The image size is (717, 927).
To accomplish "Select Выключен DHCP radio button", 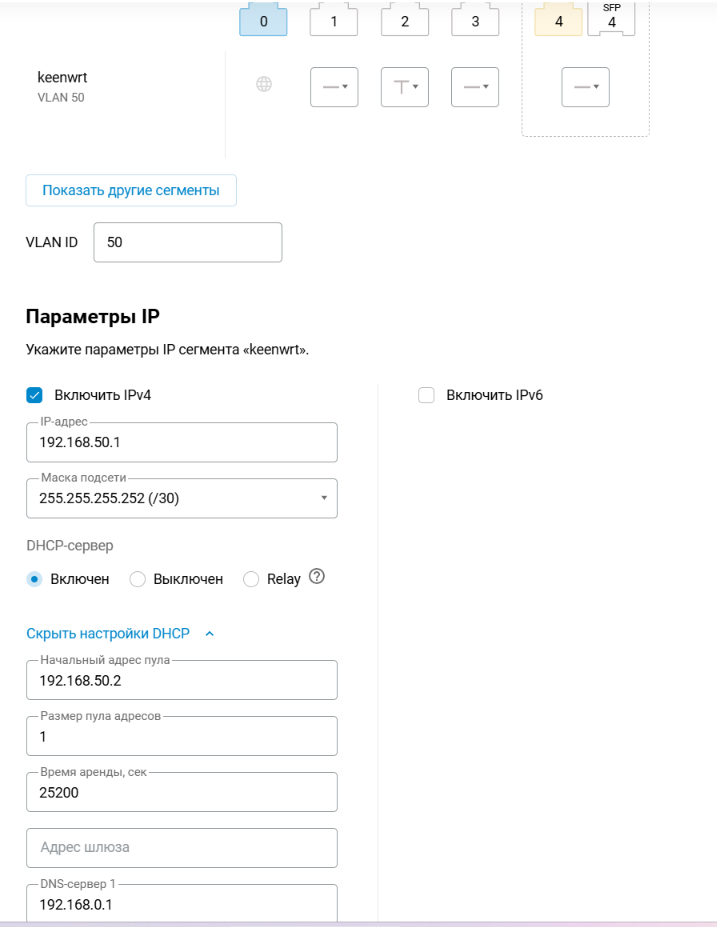I will click(137, 579).
